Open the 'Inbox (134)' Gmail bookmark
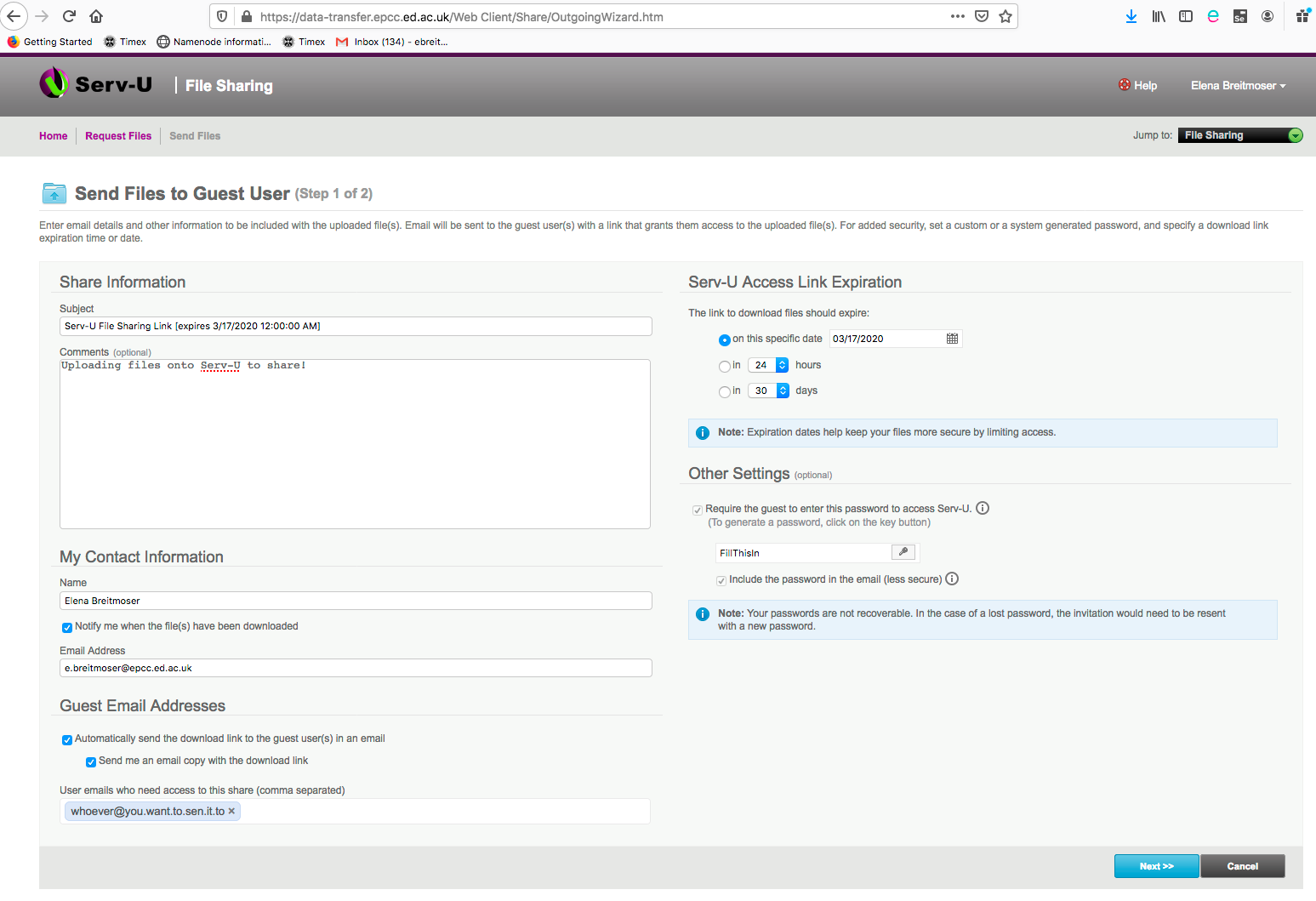 (391, 42)
